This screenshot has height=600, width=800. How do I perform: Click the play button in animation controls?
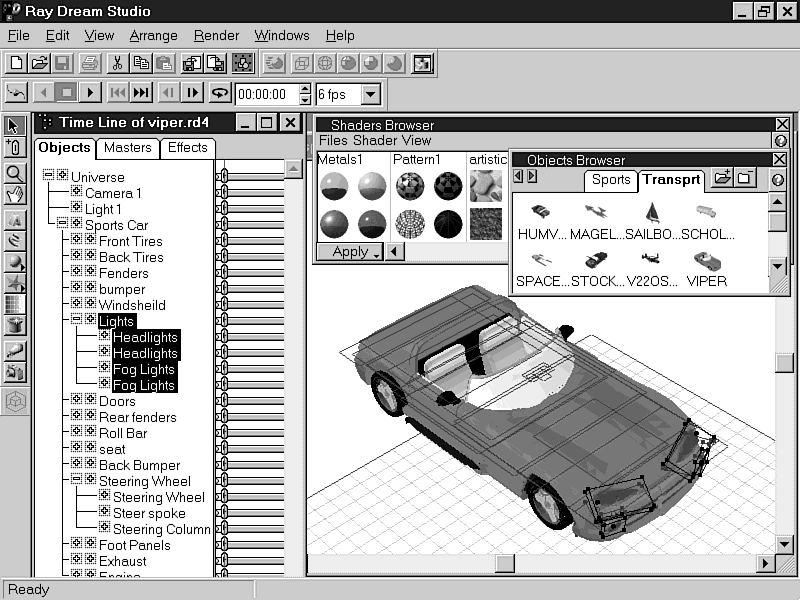point(90,93)
